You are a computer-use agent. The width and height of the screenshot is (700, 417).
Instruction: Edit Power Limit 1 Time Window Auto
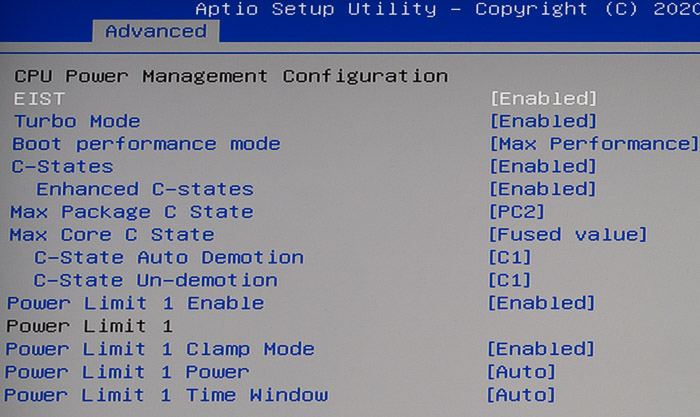(x=521, y=395)
